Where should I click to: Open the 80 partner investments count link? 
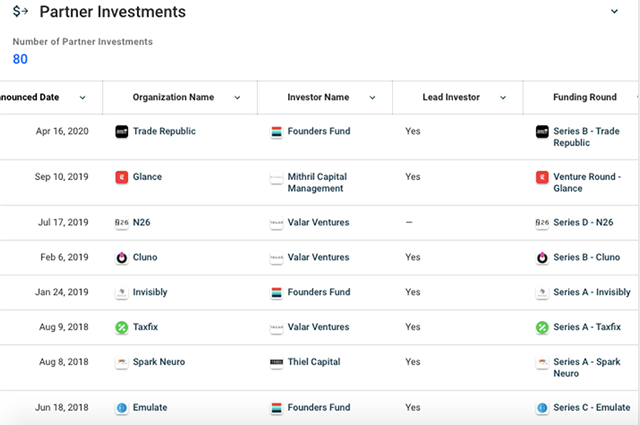tap(20, 59)
